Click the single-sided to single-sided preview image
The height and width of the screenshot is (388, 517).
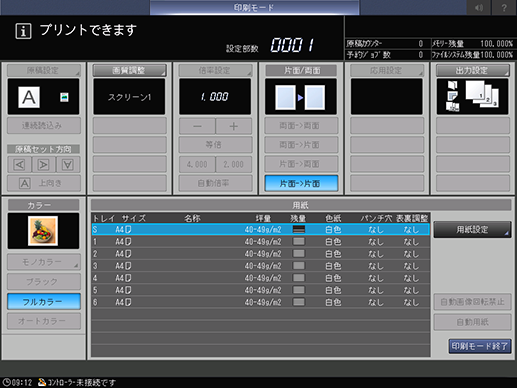pos(300,97)
